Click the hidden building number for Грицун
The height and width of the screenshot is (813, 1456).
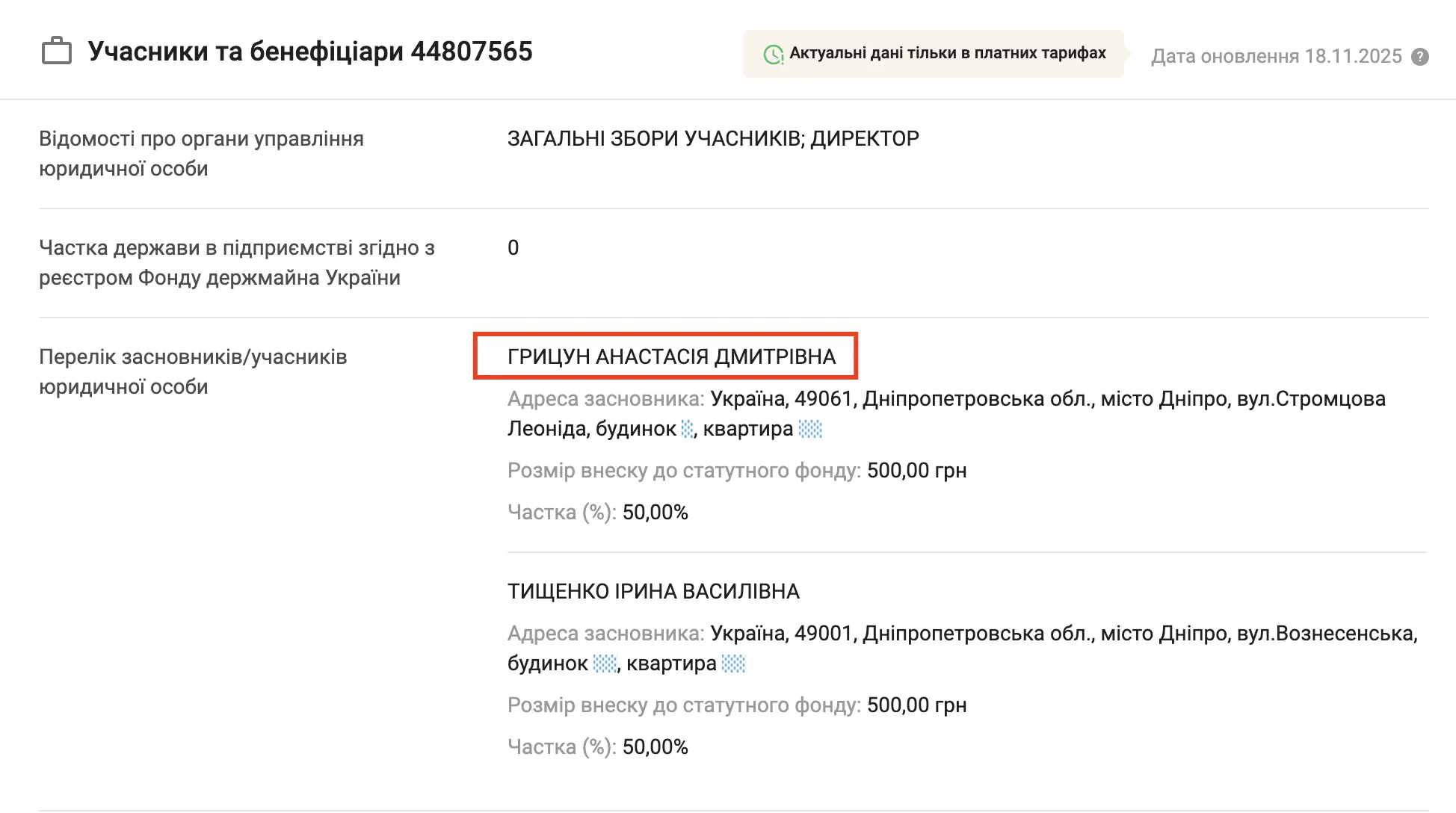click(687, 429)
